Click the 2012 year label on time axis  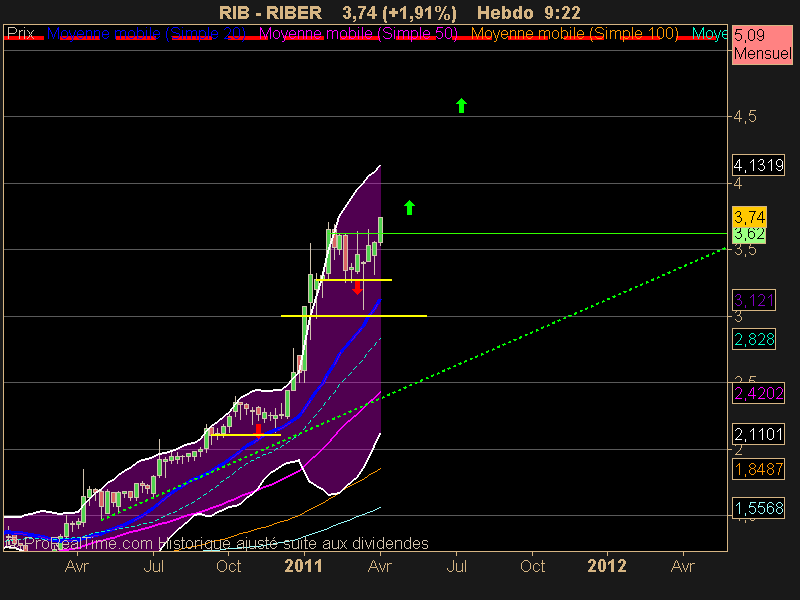point(607,566)
